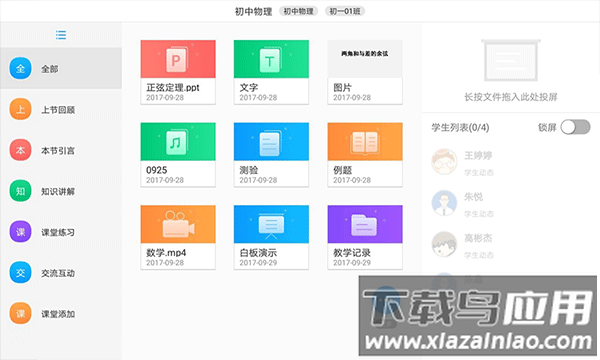Open the 图片 image thumbnail

(365, 59)
